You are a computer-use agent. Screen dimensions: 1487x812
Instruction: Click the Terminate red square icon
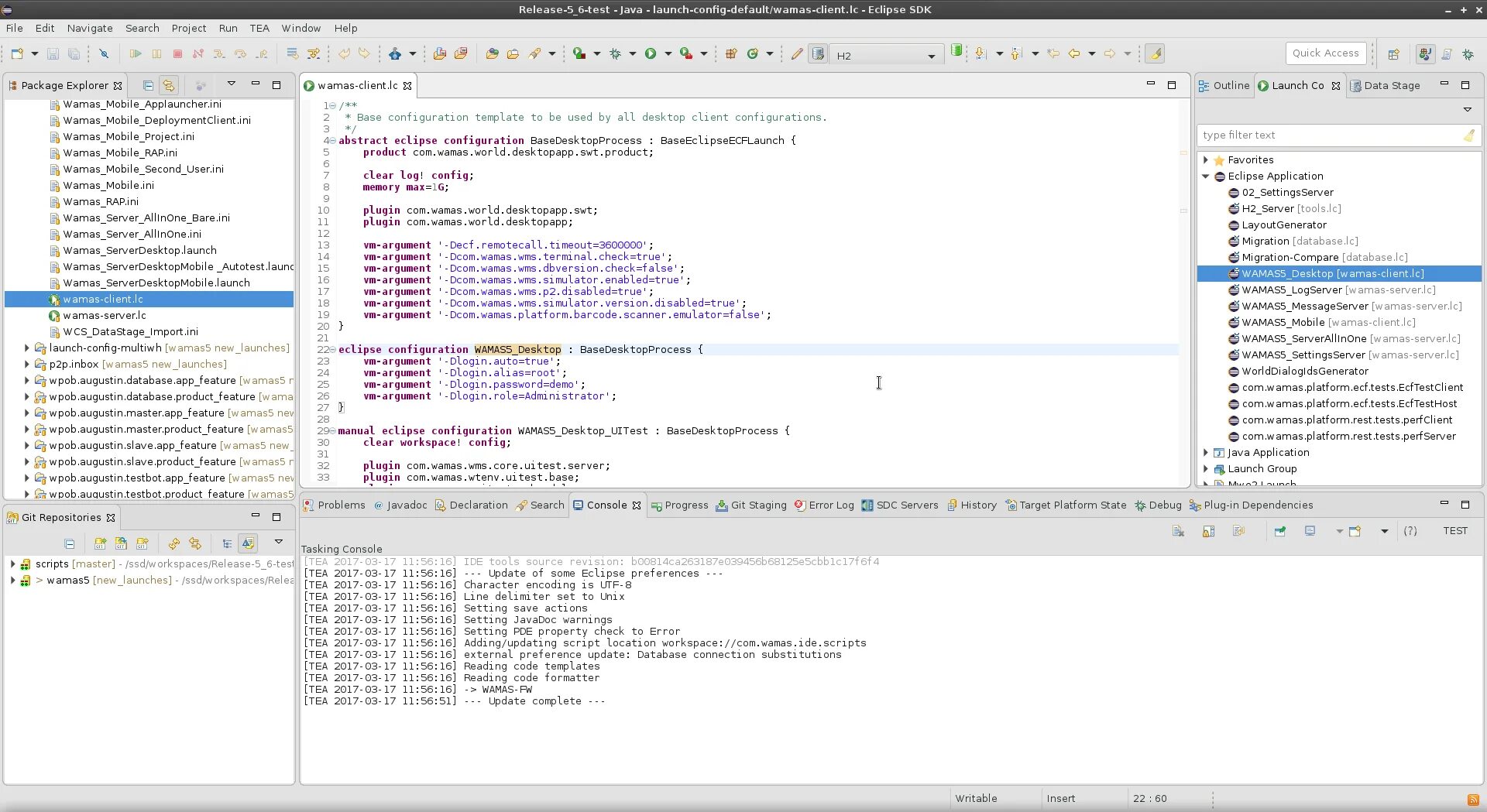177,54
